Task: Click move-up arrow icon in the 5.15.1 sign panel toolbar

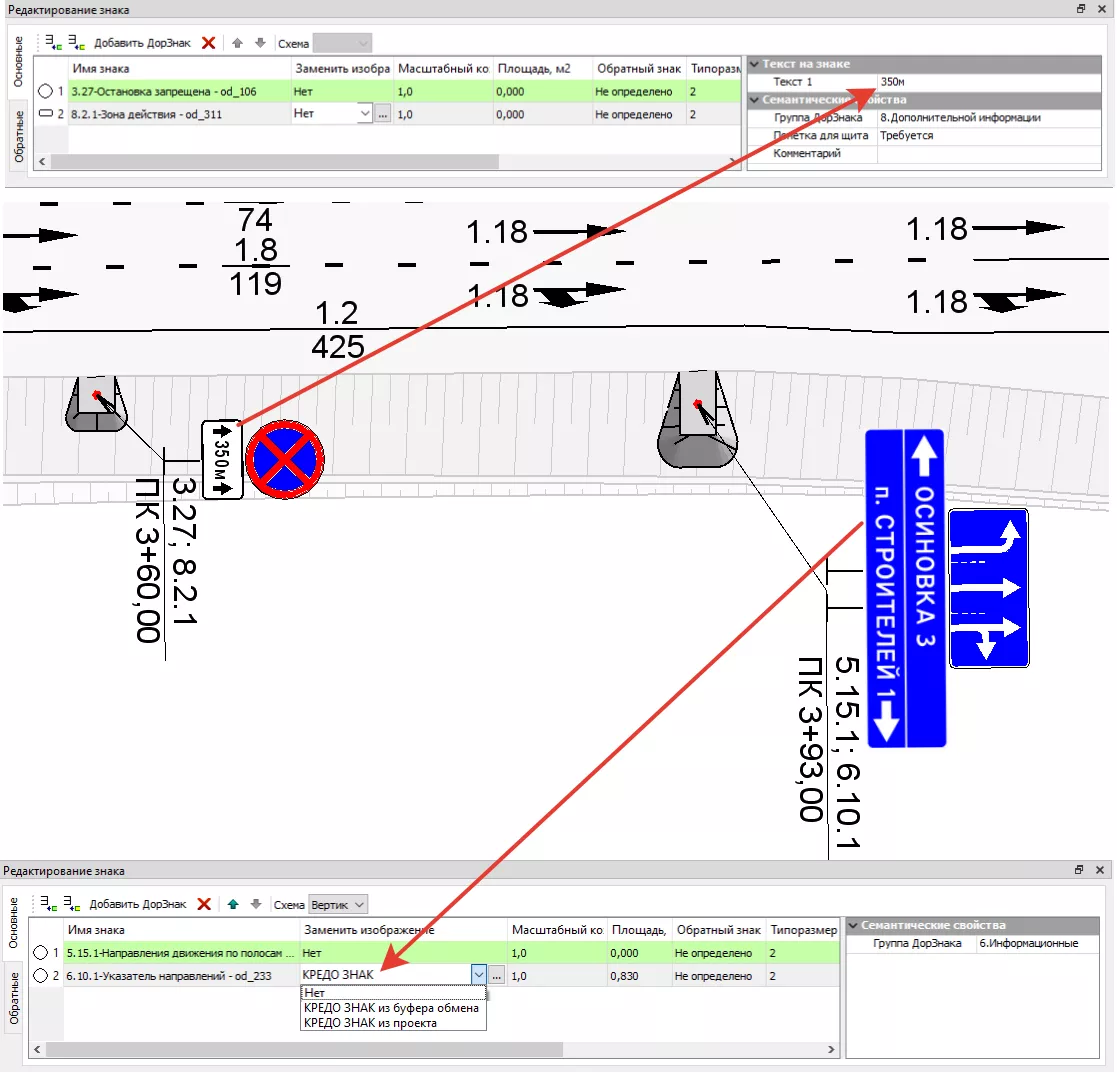Action: [x=233, y=904]
